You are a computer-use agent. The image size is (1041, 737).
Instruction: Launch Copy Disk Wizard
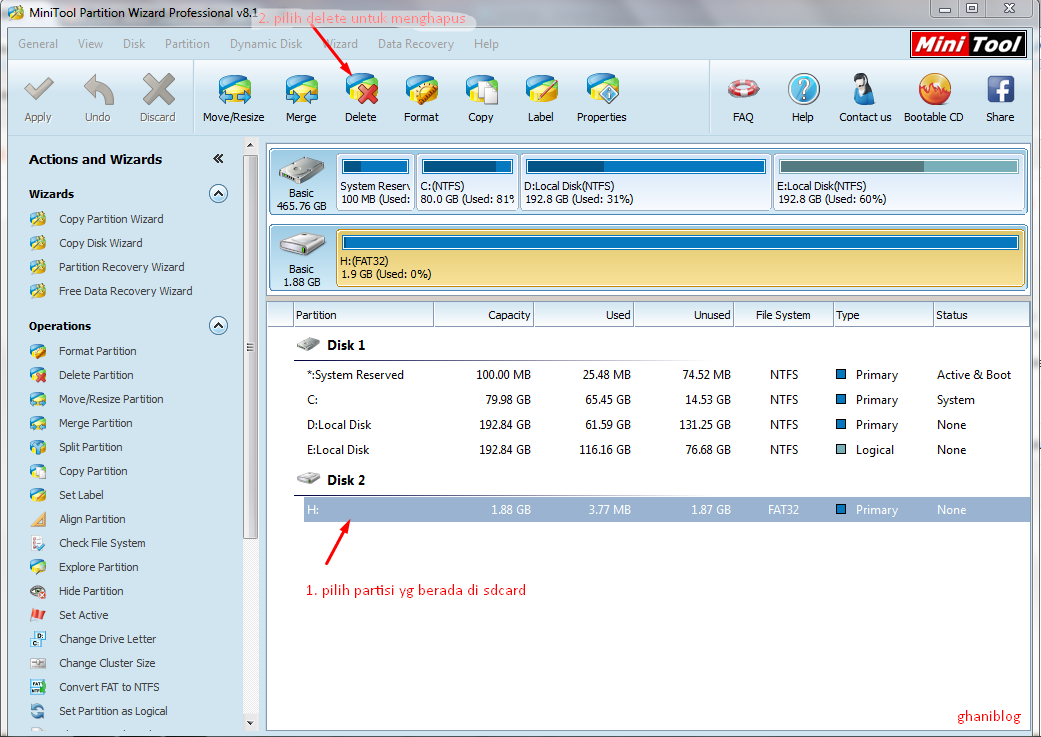pos(100,243)
